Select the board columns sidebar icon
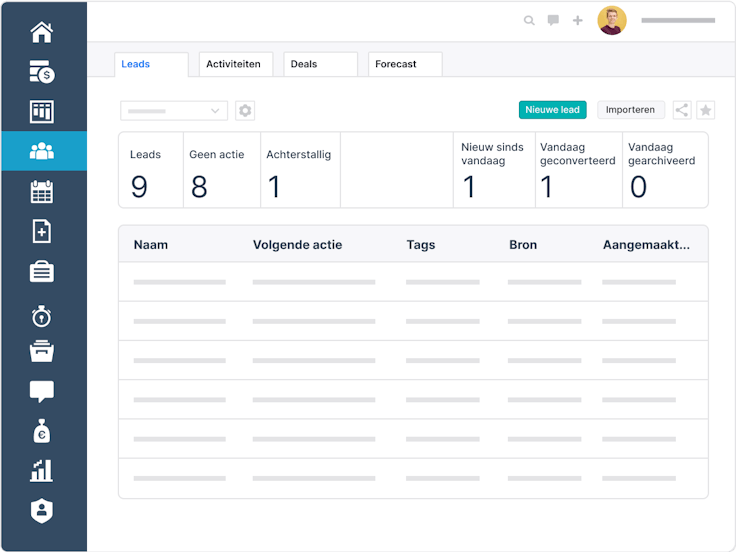This screenshot has width=736, height=552. [42, 111]
